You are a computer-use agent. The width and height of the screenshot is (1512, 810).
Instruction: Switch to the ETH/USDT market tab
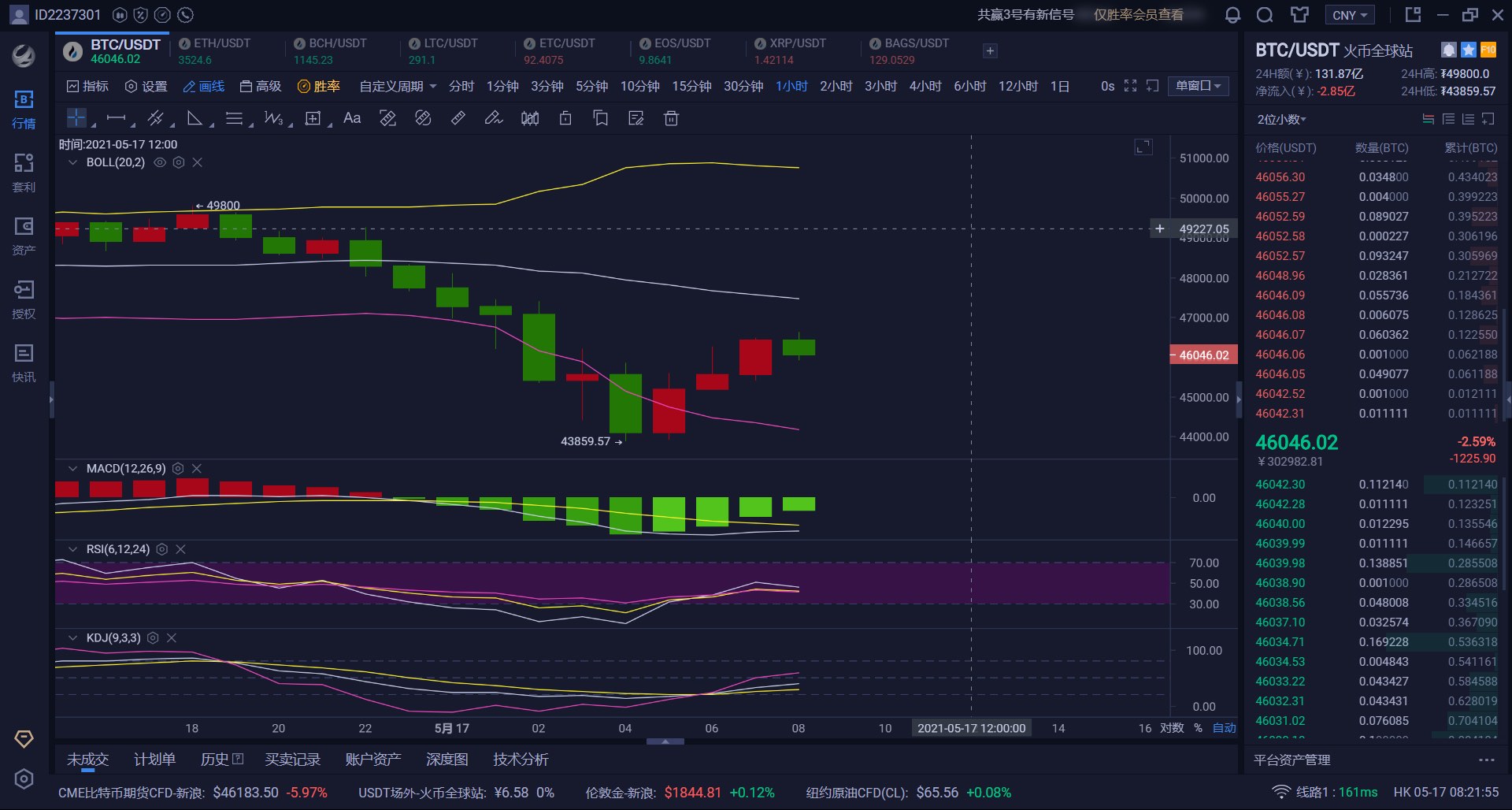[217, 50]
